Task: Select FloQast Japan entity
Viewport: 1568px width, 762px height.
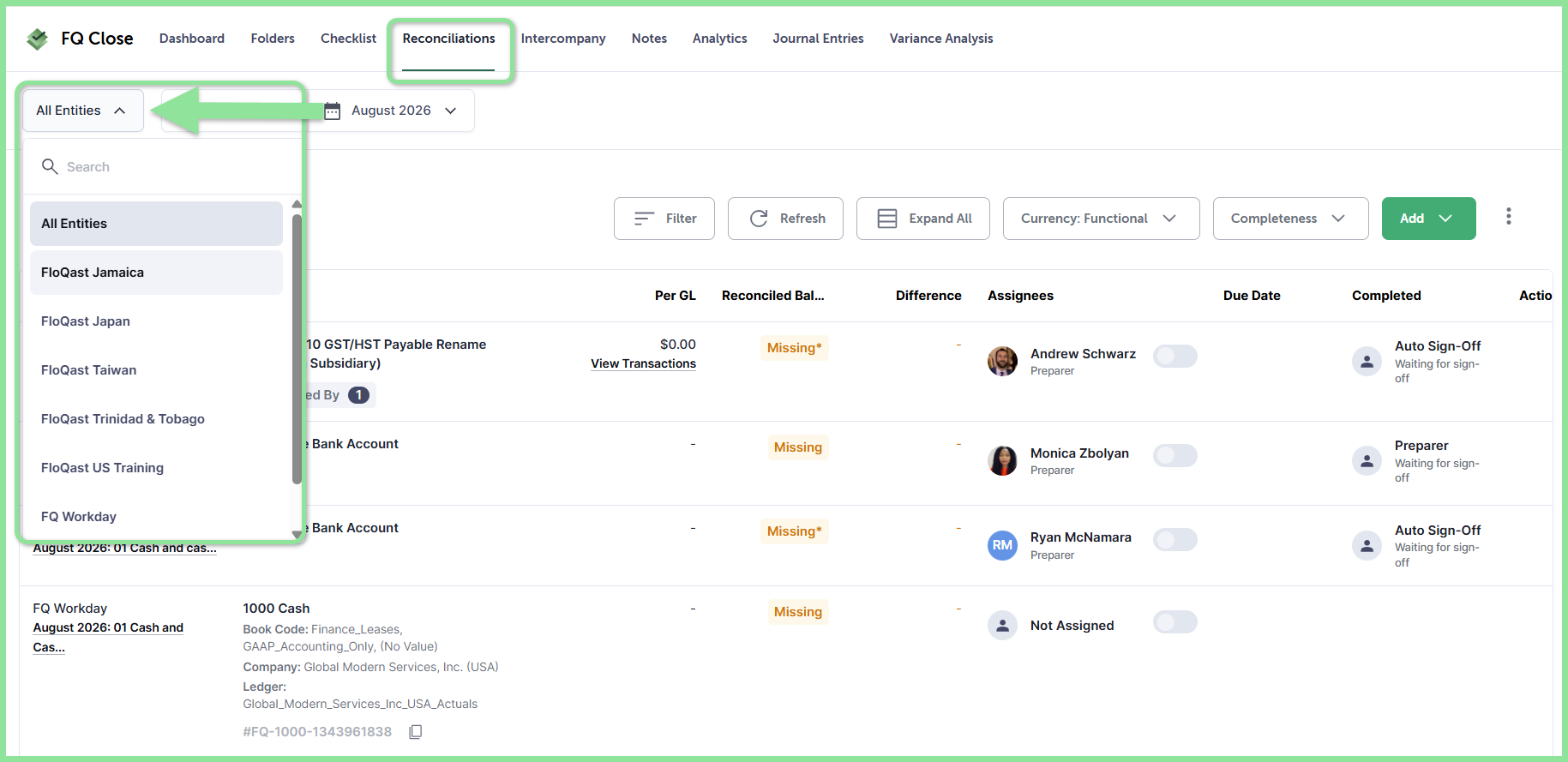Action: tap(156, 321)
